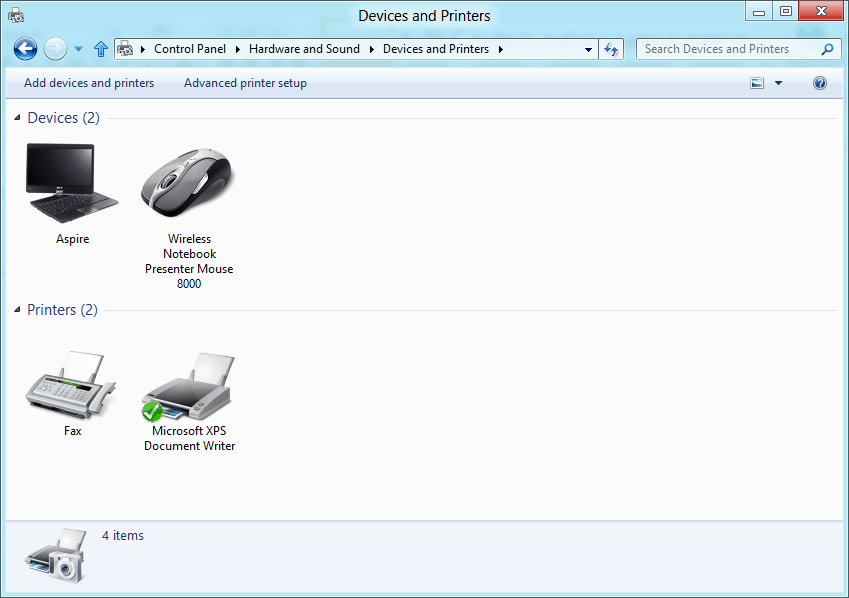849x598 pixels.
Task: Collapse the Devices (2) group
Action: click(x=17, y=118)
